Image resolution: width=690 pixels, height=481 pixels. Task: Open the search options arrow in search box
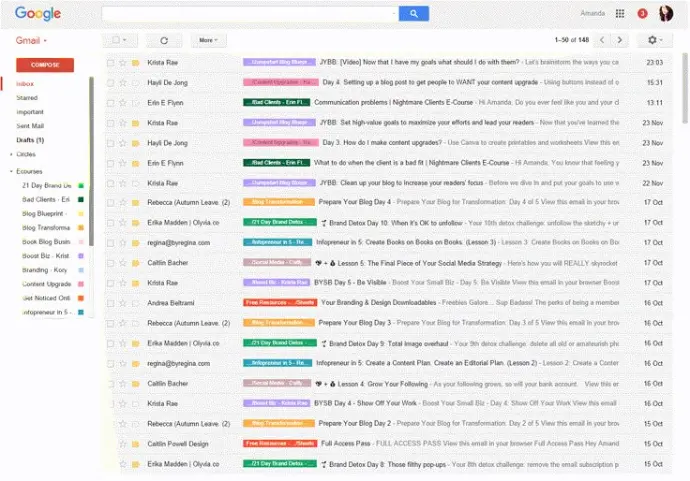coord(393,14)
